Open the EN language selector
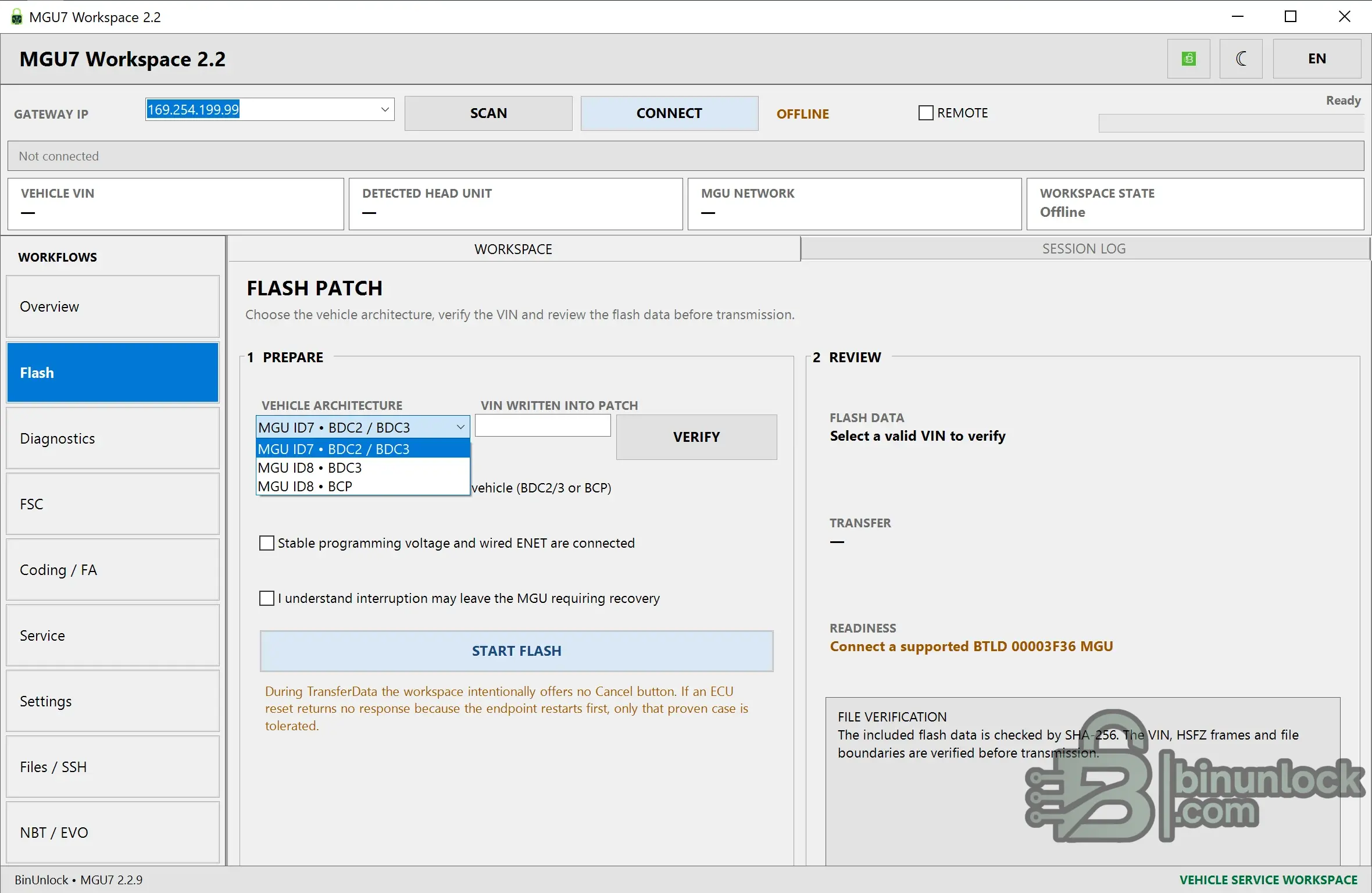1372x893 pixels. click(x=1317, y=59)
